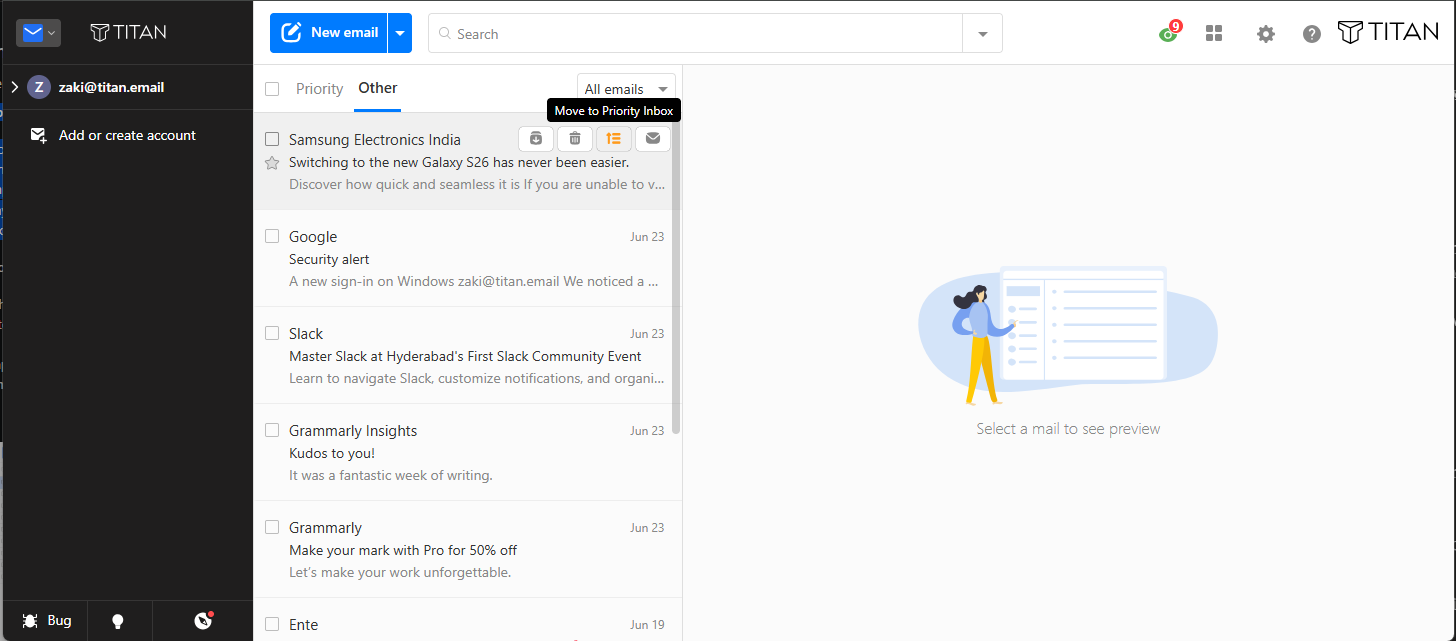
Task: Open New email dropdown arrow
Action: (x=400, y=33)
